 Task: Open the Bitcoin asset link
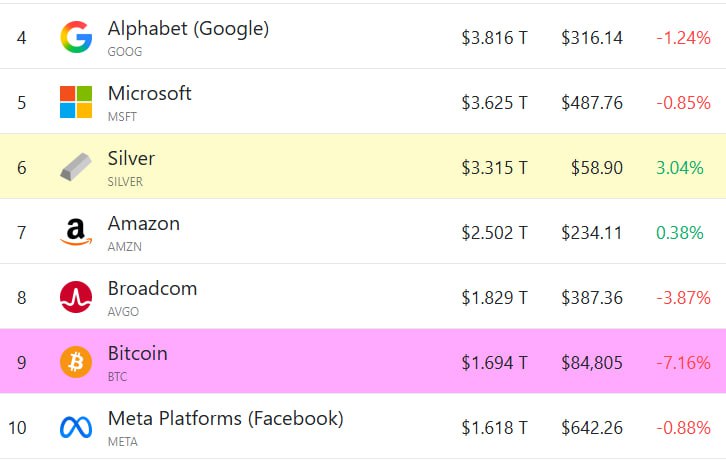pyautogui.click(x=137, y=354)
